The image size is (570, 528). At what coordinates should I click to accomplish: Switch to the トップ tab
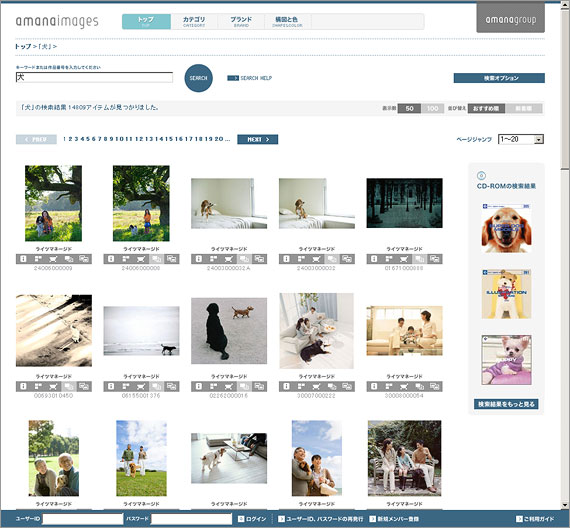click(x=146, y=21)
